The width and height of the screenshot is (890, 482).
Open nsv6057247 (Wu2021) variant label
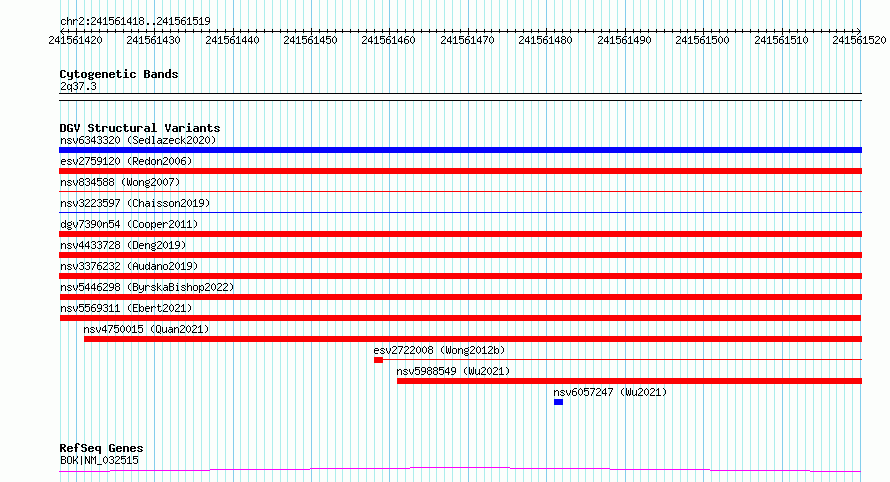[x=610, y=392]
